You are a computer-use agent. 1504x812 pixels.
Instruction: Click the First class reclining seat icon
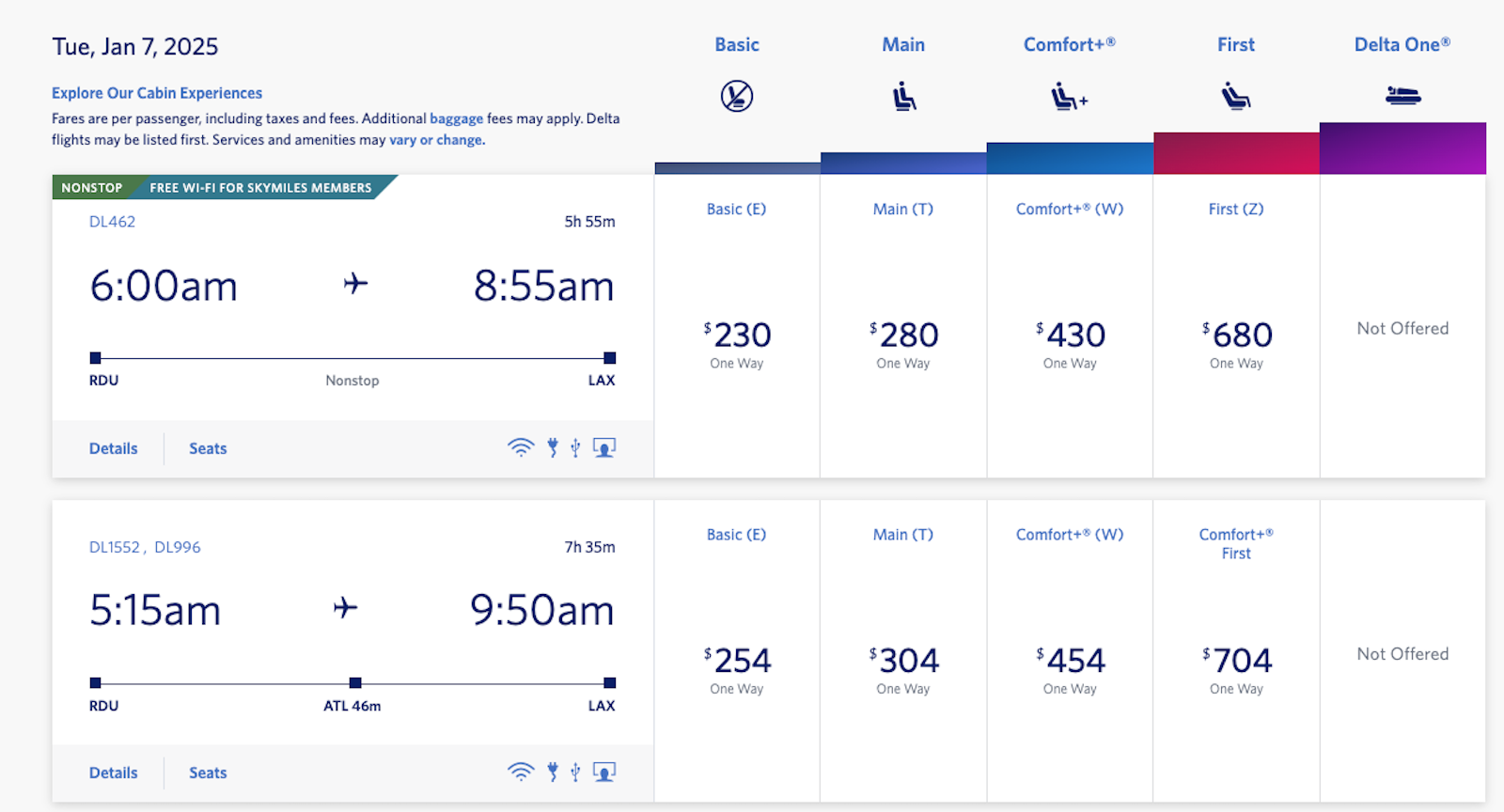[x=1235, y=96]
